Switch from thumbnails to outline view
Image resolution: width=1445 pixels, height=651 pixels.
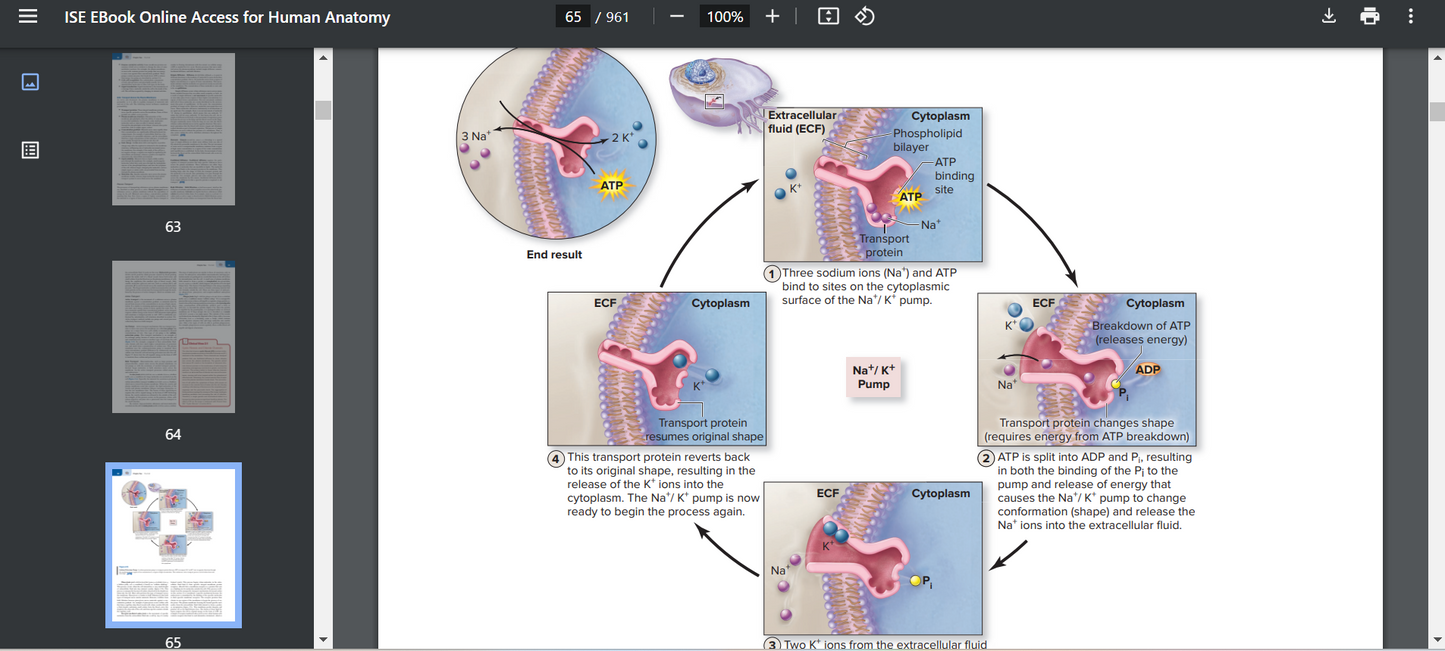tap(30, 149)
